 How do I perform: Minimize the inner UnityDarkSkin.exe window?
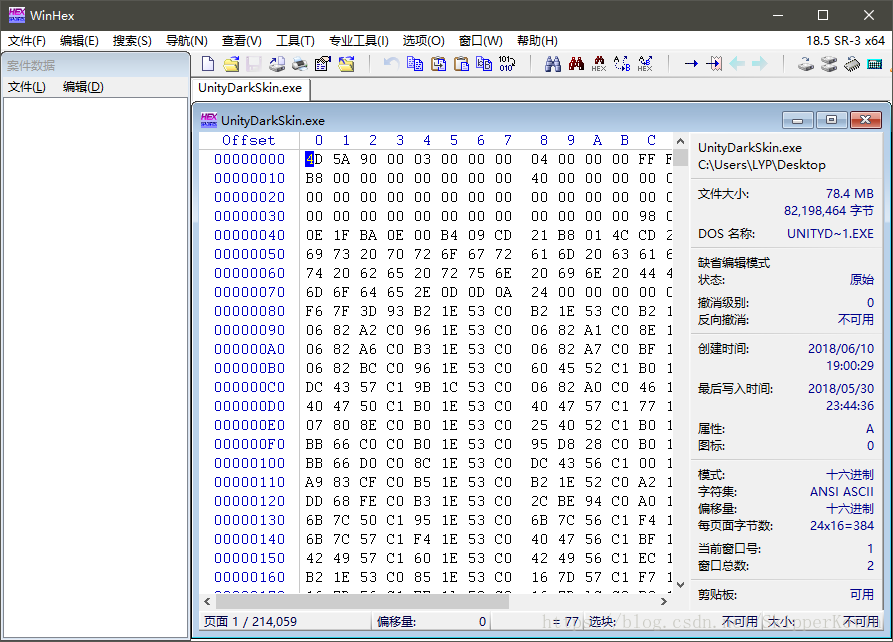[797, 120]
